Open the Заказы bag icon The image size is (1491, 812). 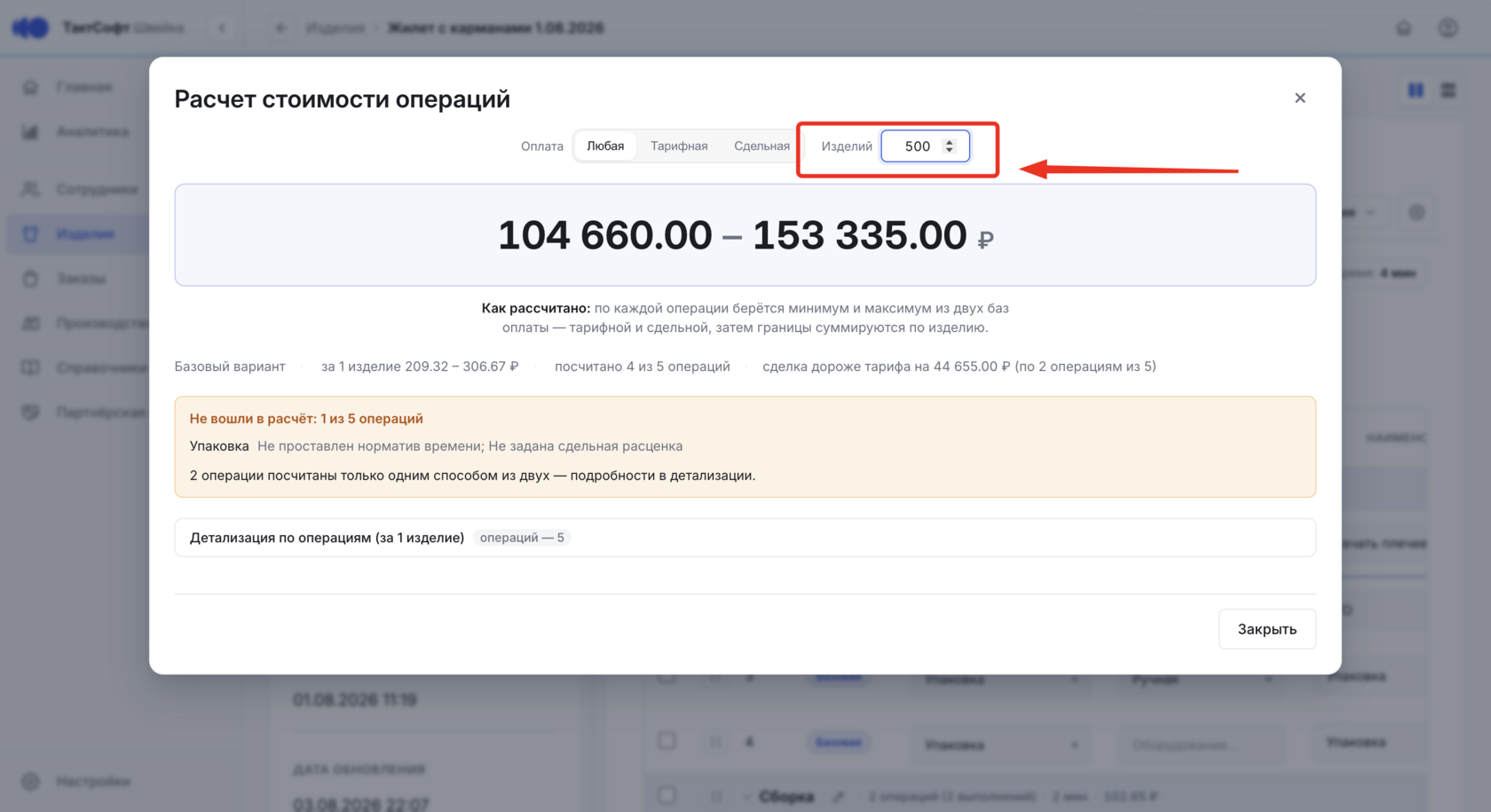30,279
